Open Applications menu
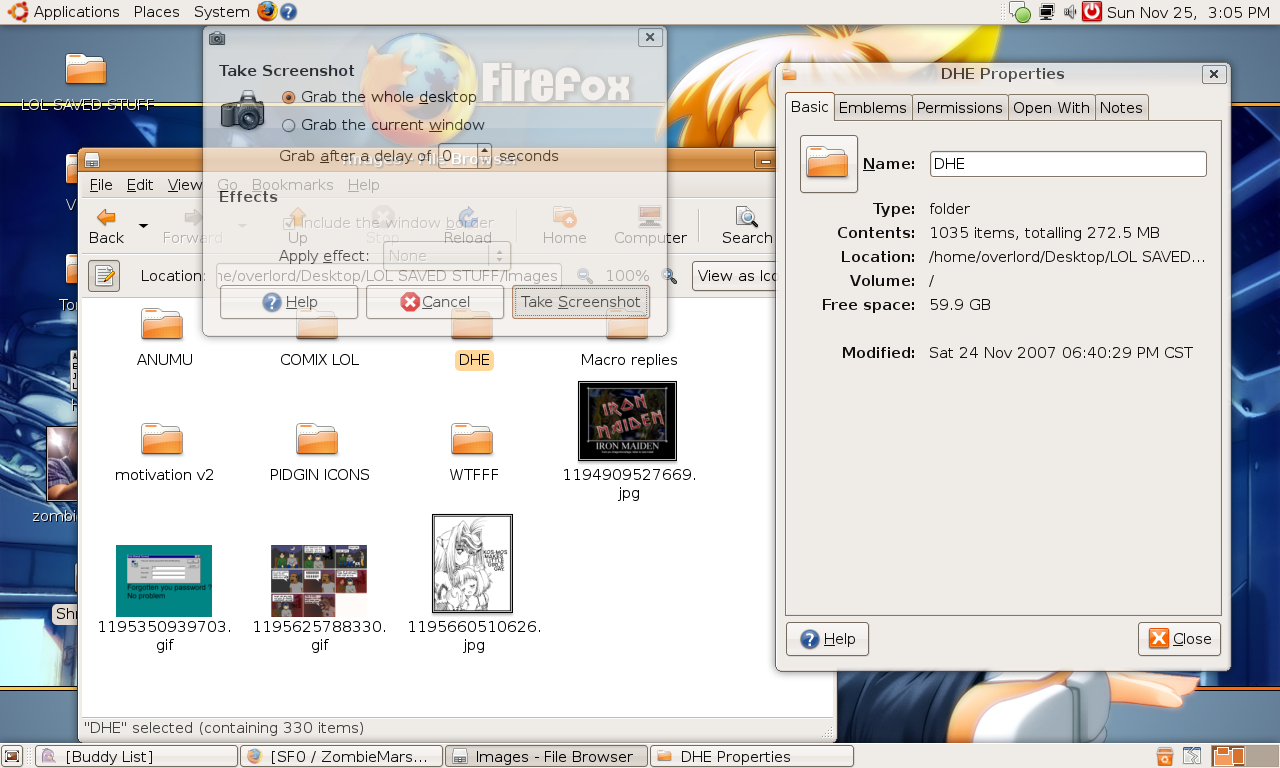 [x=64, y=12]
